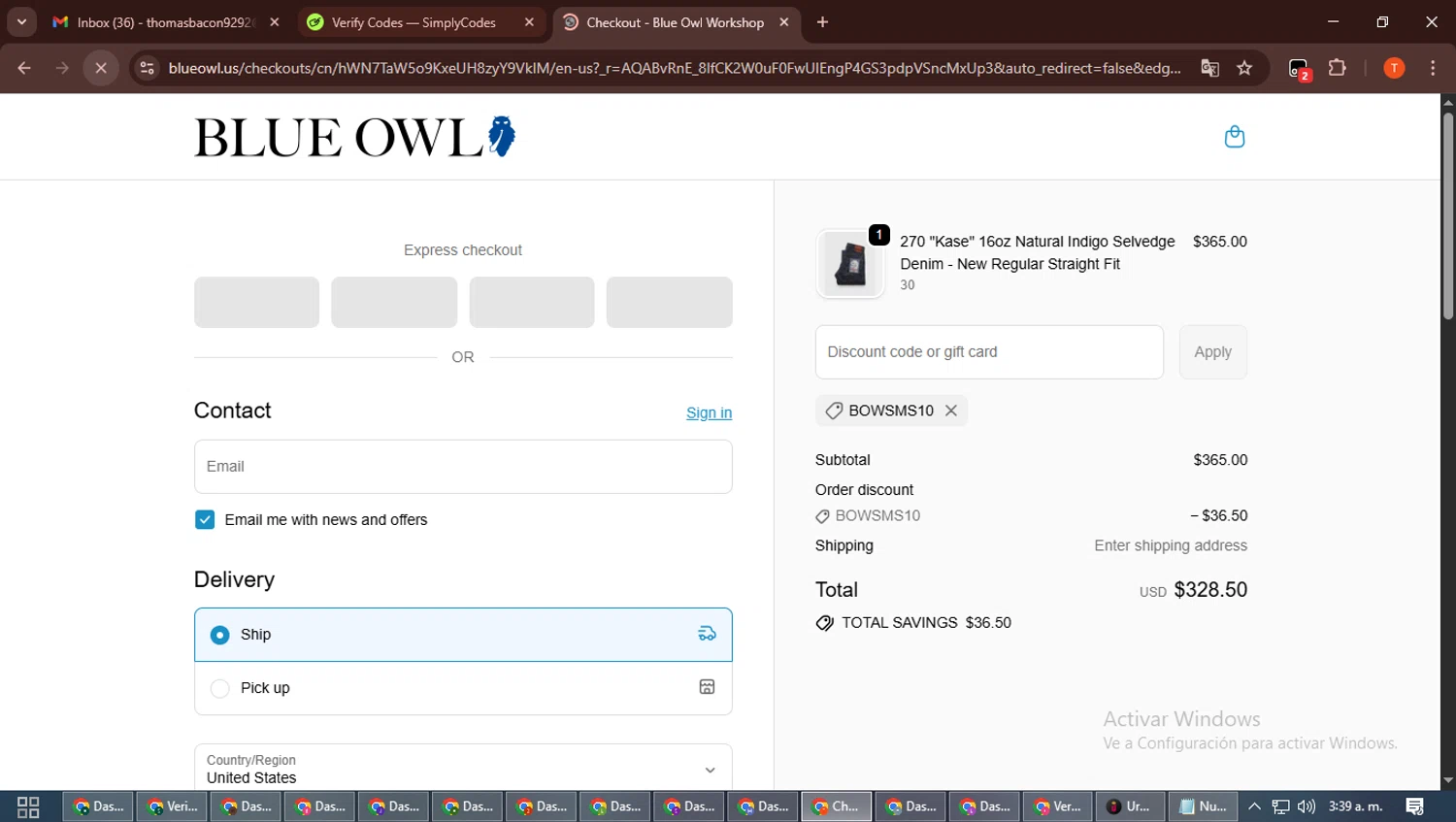Click the Email input field
1456x822 pixels.
pos(463,467)
